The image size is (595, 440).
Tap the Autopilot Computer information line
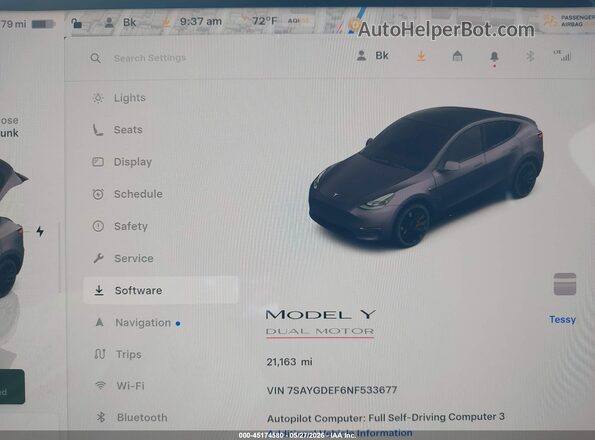[x=386, y=418]
